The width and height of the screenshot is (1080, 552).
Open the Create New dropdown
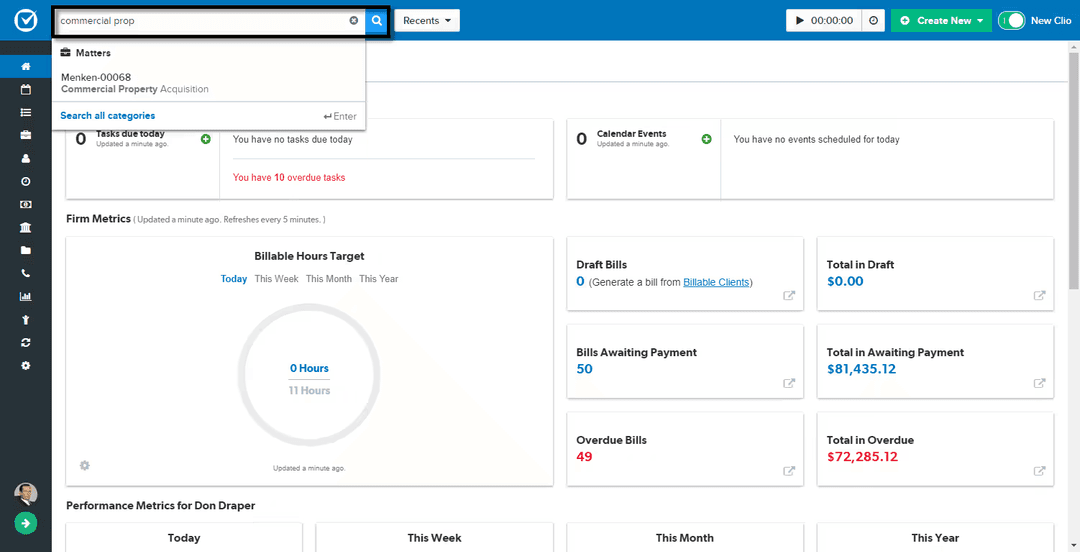[x=941, y=21]
